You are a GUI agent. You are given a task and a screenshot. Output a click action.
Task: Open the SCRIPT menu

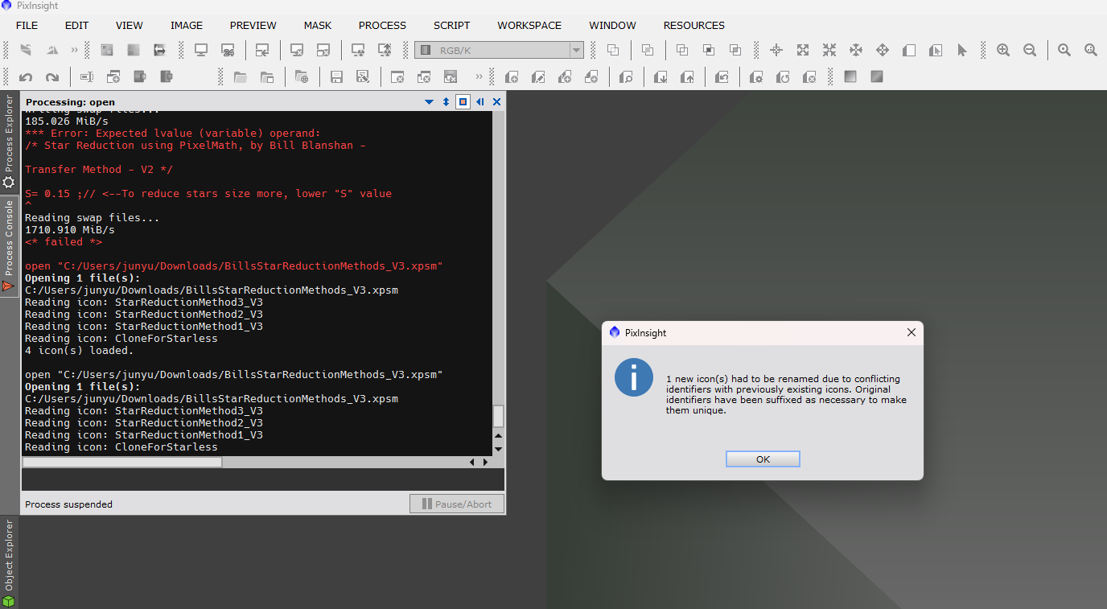pyautogui.click(x=452, y=25)
